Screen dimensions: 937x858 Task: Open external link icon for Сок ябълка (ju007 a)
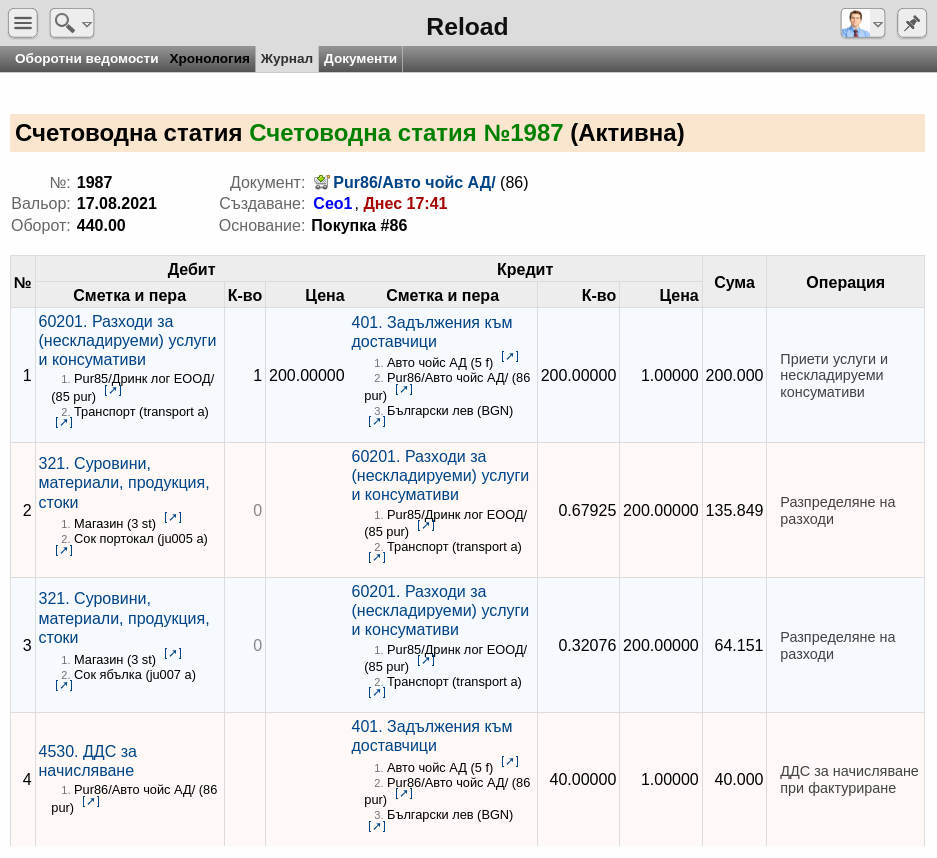click(63, 685)
